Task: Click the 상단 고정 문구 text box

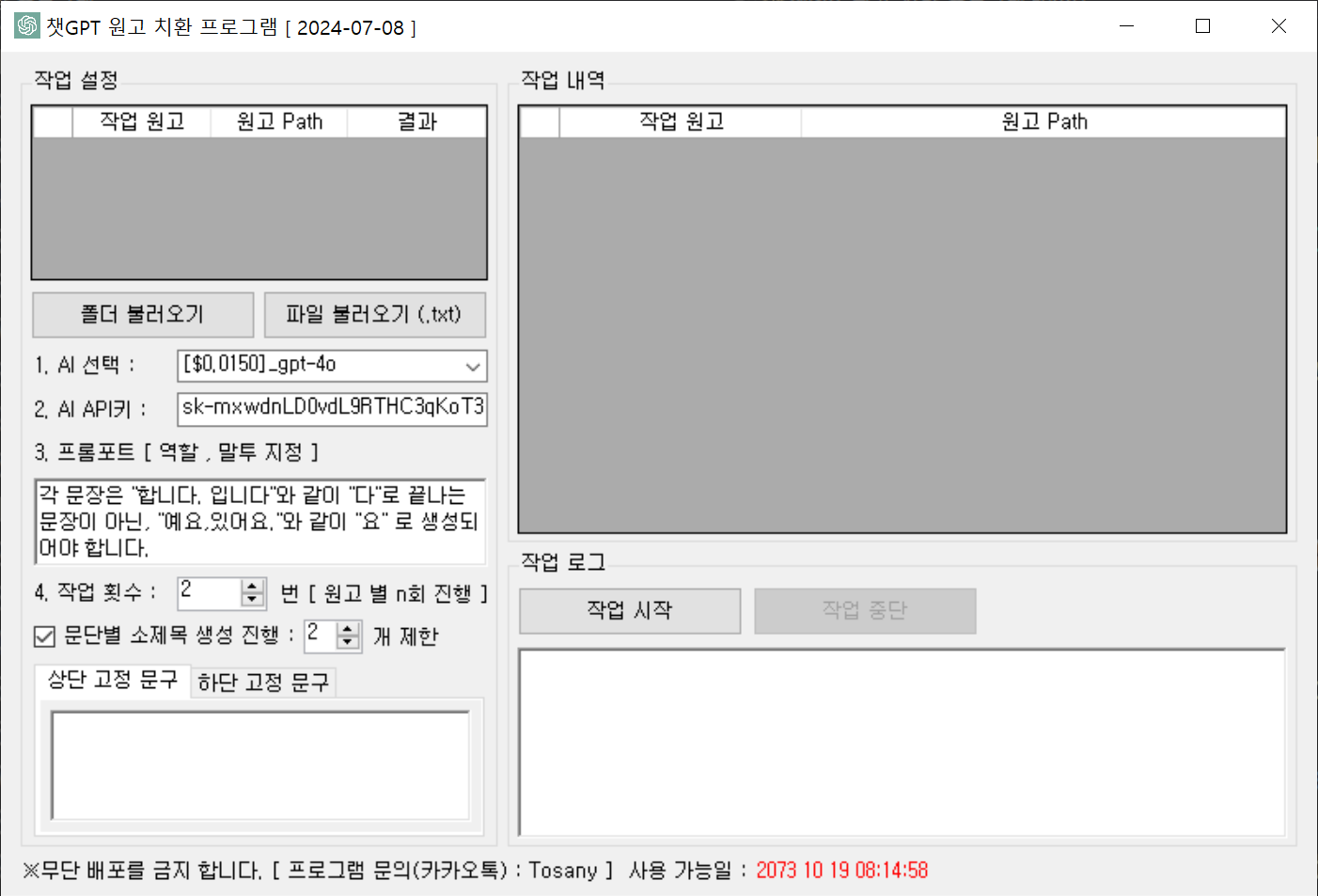Action: tap(260, 765)
